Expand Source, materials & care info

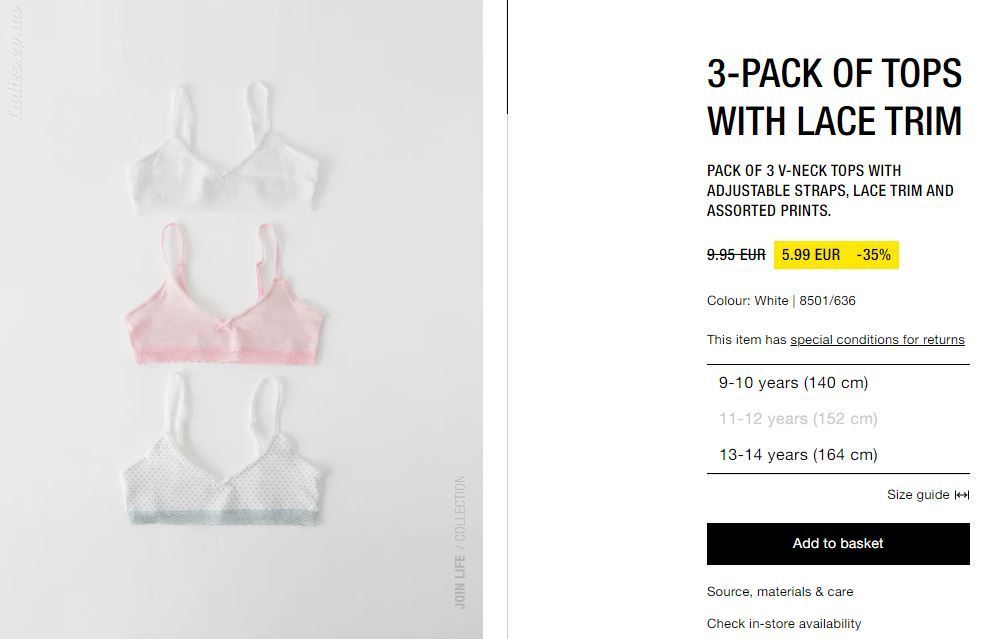[x=780, y=591]
